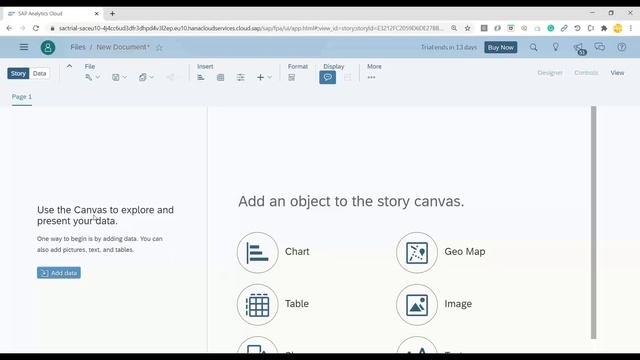Open the More three-dots menu

[371, 77]
